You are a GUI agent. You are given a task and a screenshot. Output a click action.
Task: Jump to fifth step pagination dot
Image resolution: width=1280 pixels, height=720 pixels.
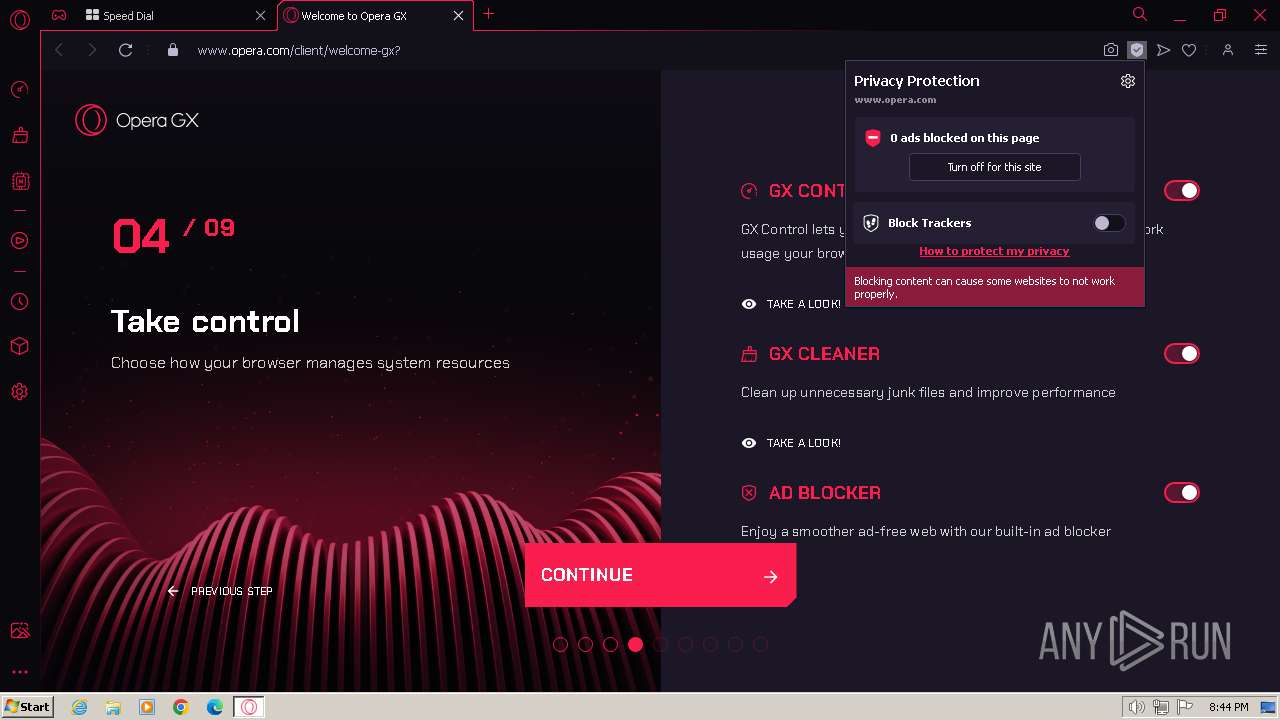[x=660, y=644]
